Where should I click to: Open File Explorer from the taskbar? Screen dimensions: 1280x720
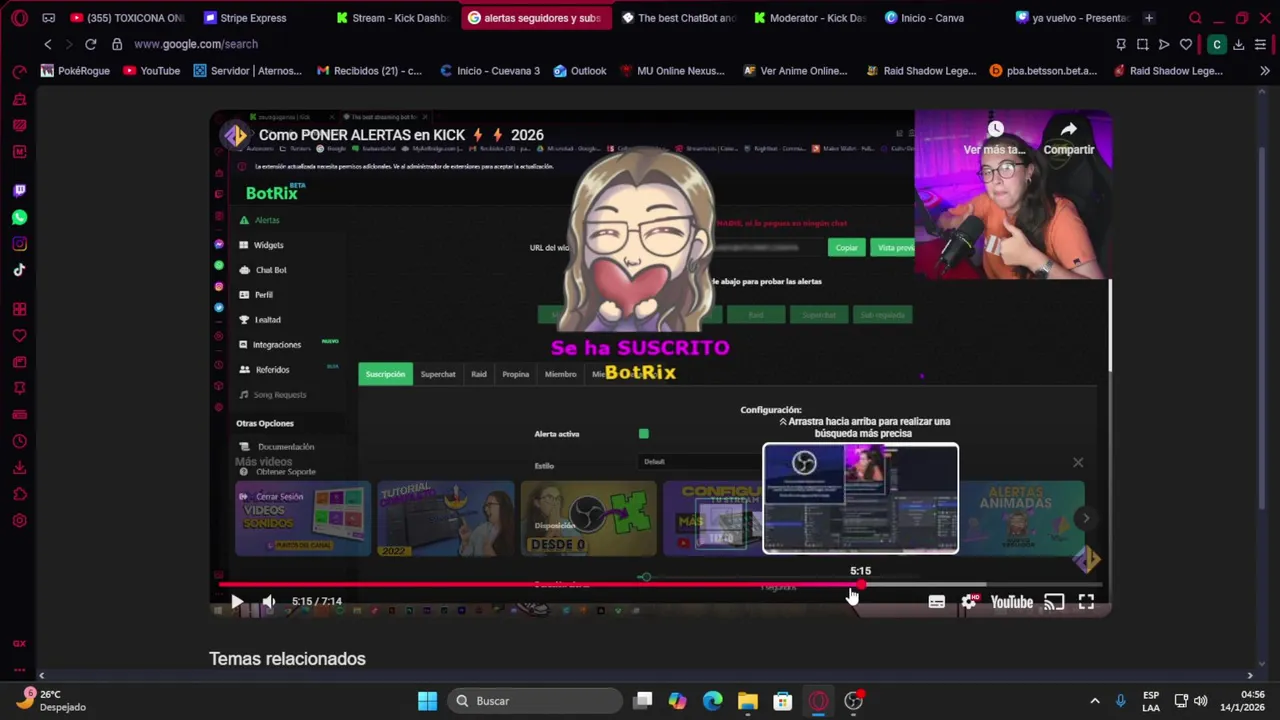pos(748,701)
